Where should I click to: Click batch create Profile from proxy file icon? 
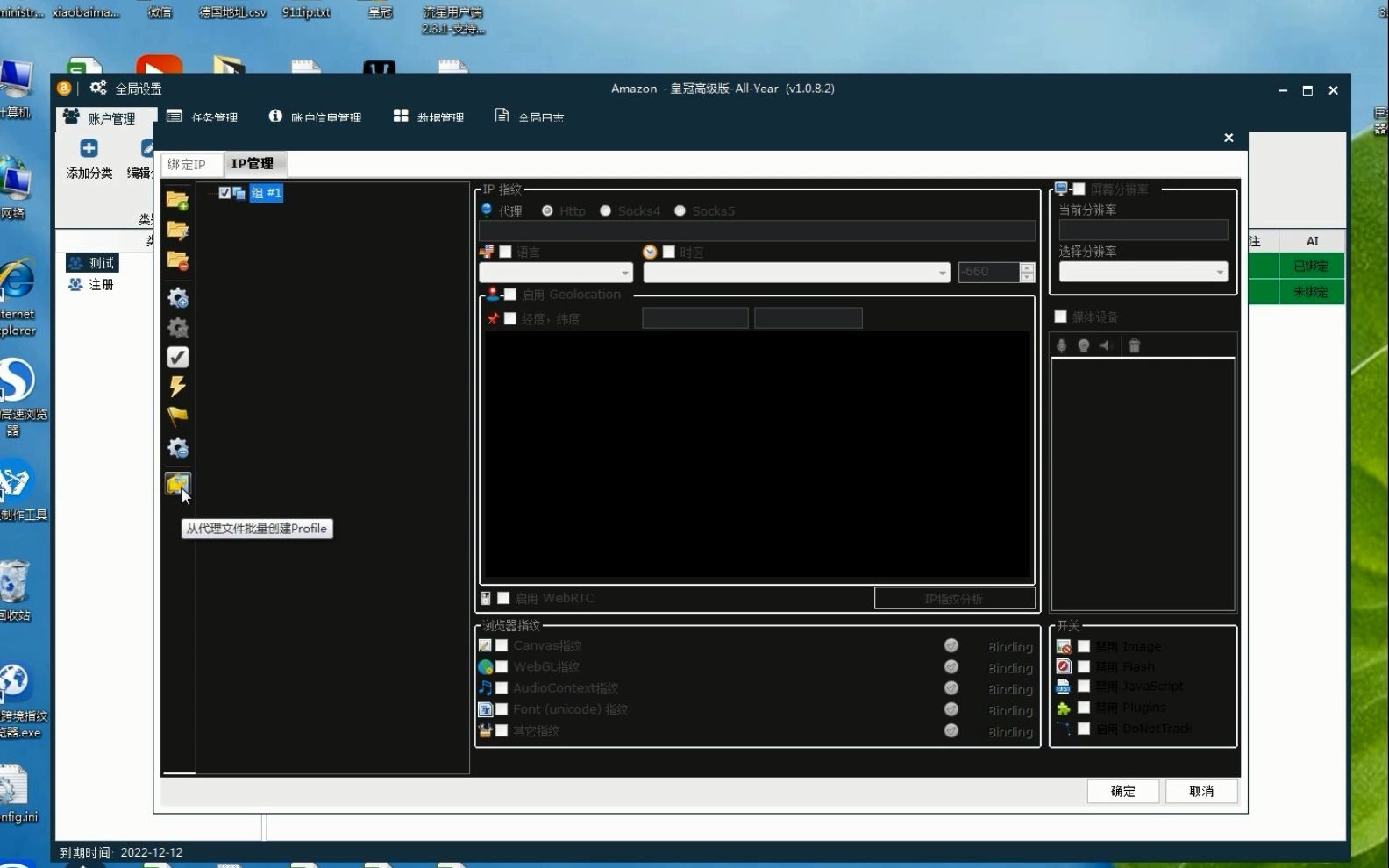coord(177,483)
